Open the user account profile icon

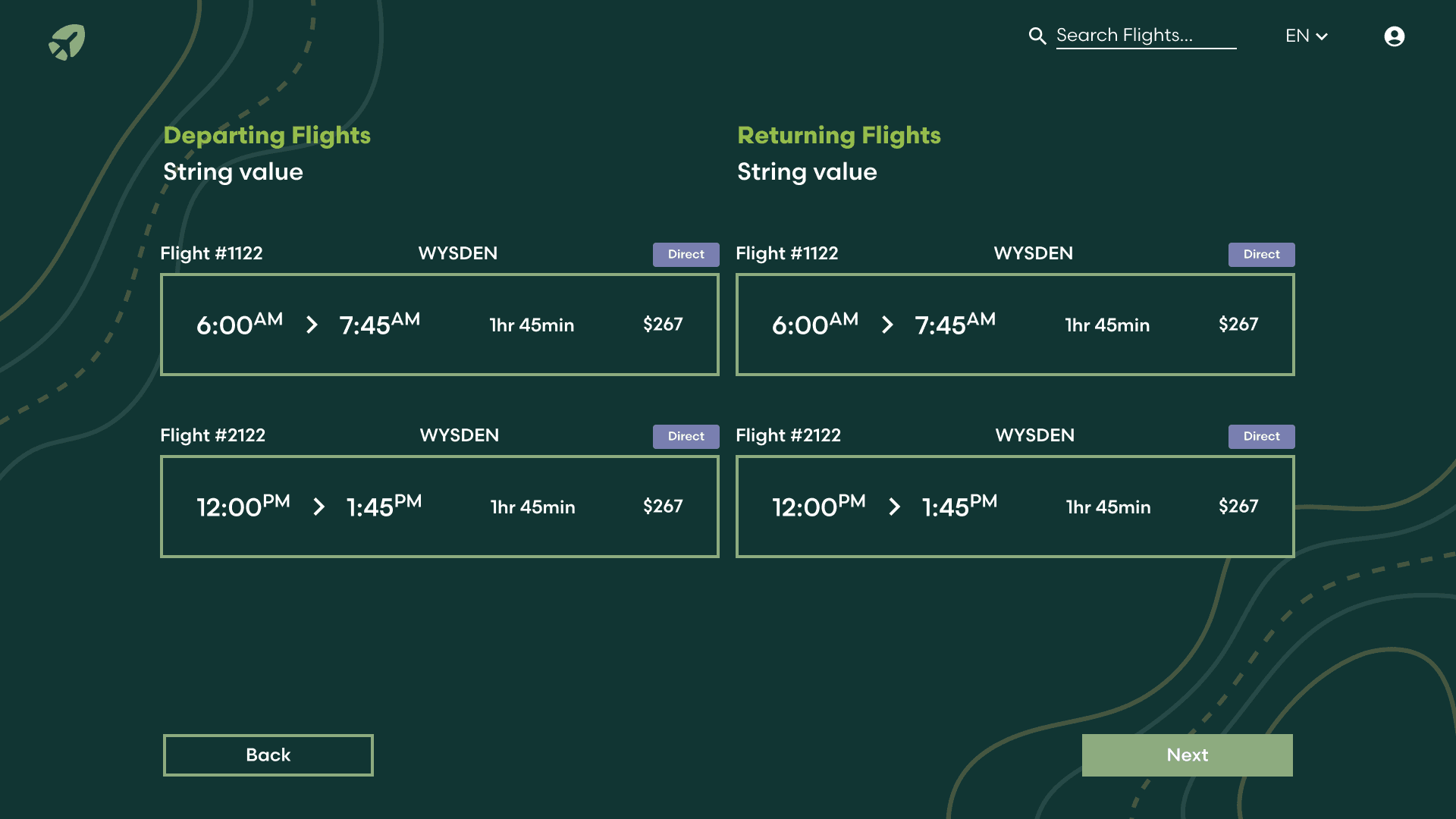(x=1394, y=36)
